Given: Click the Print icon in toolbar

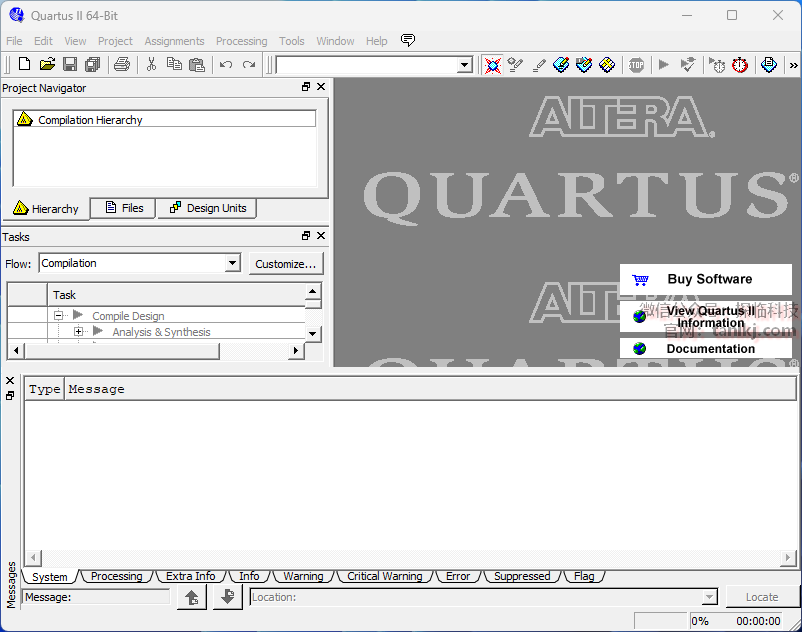Looking at the screenshot, I should tap(122, 65).
